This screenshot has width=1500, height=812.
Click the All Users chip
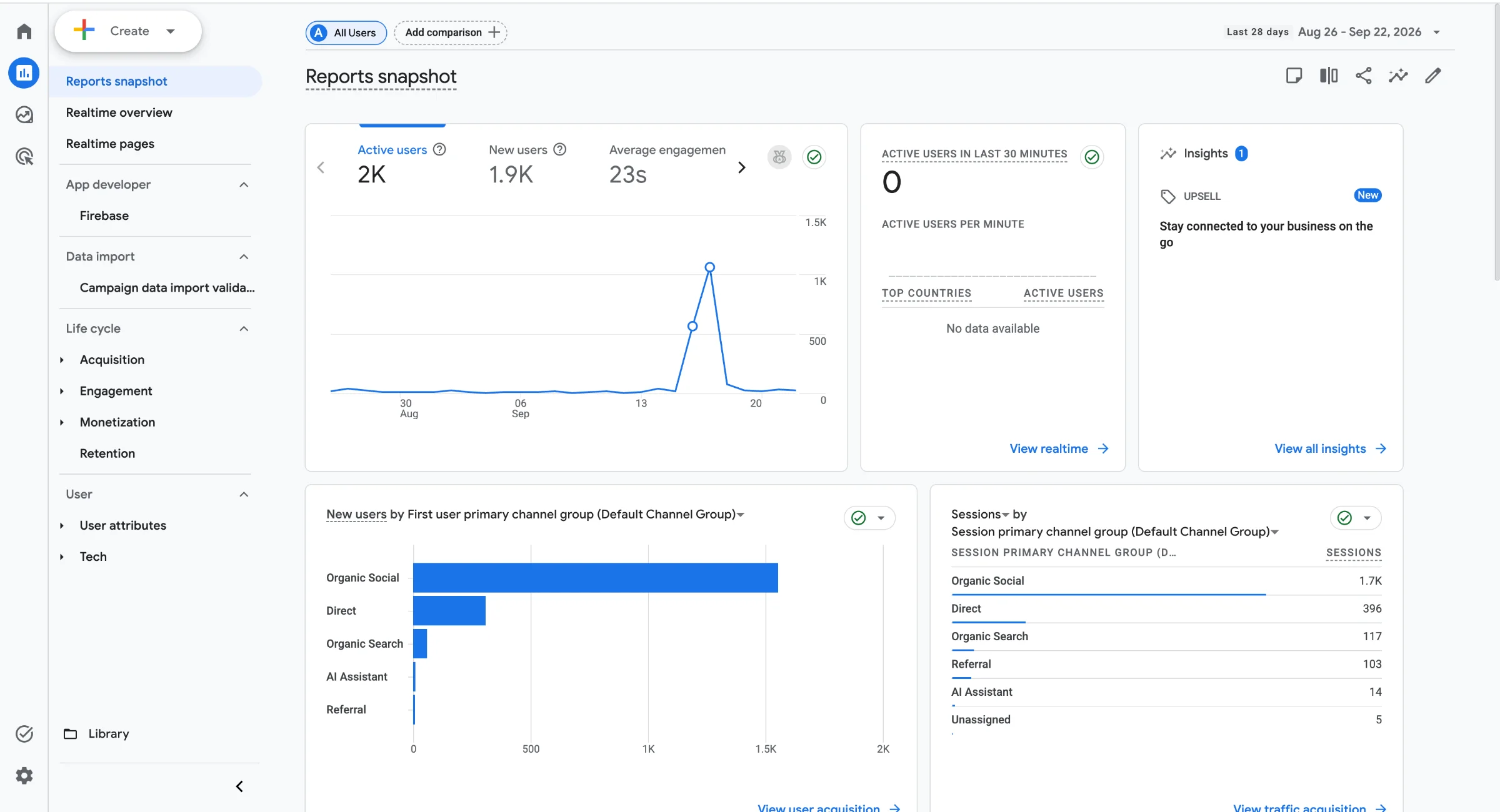(346, 32)
